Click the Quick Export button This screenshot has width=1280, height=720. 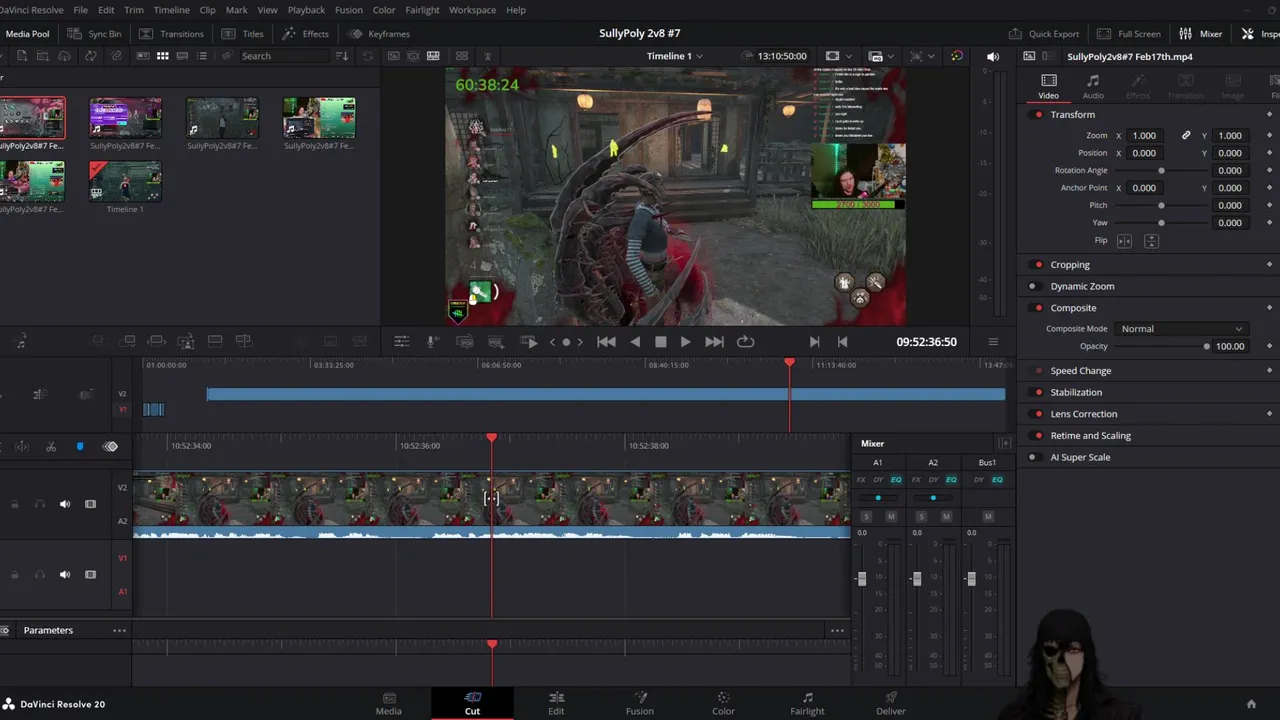coord(1044,34)
